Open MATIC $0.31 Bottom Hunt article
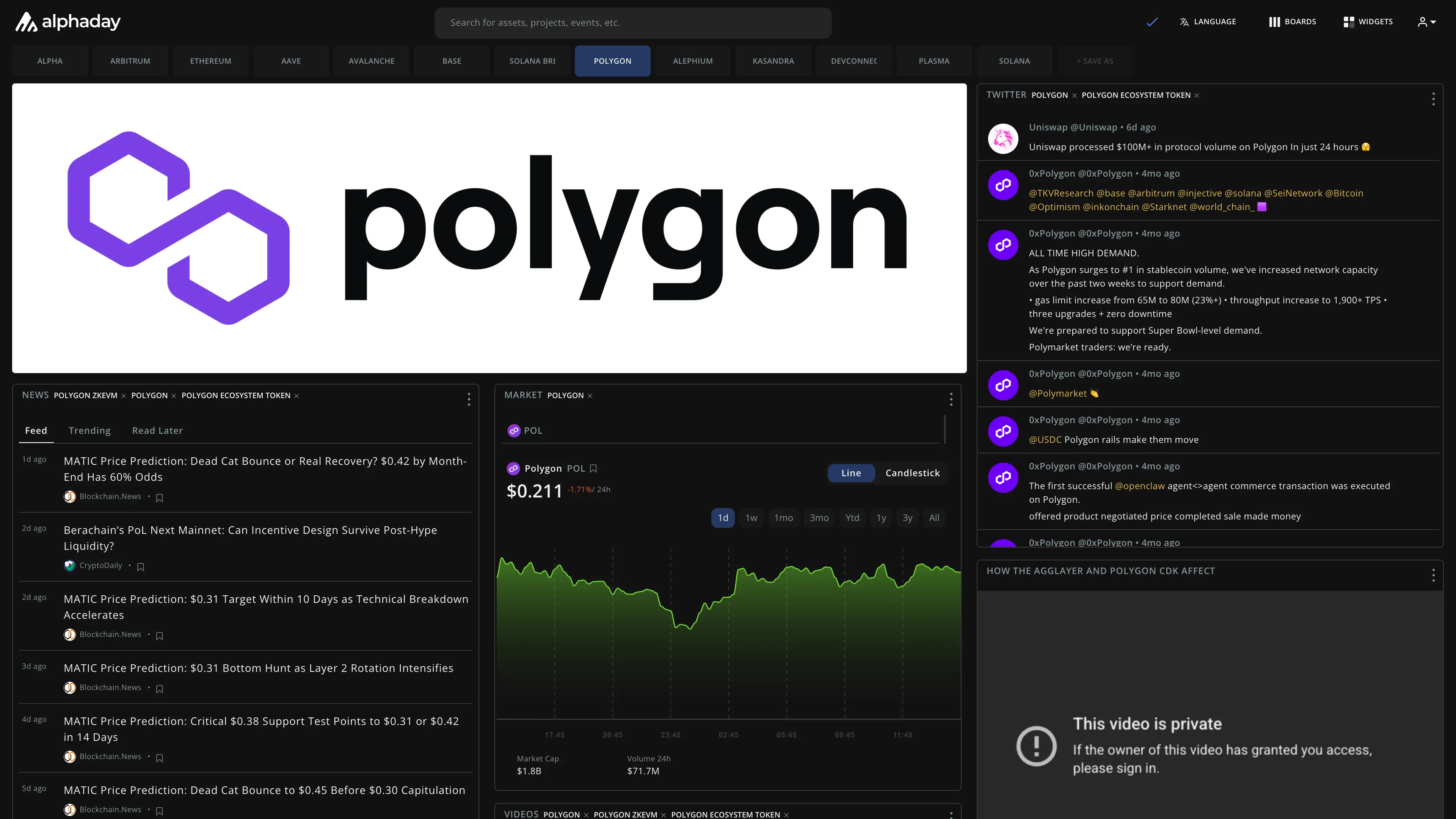 (x=258, y=668)
